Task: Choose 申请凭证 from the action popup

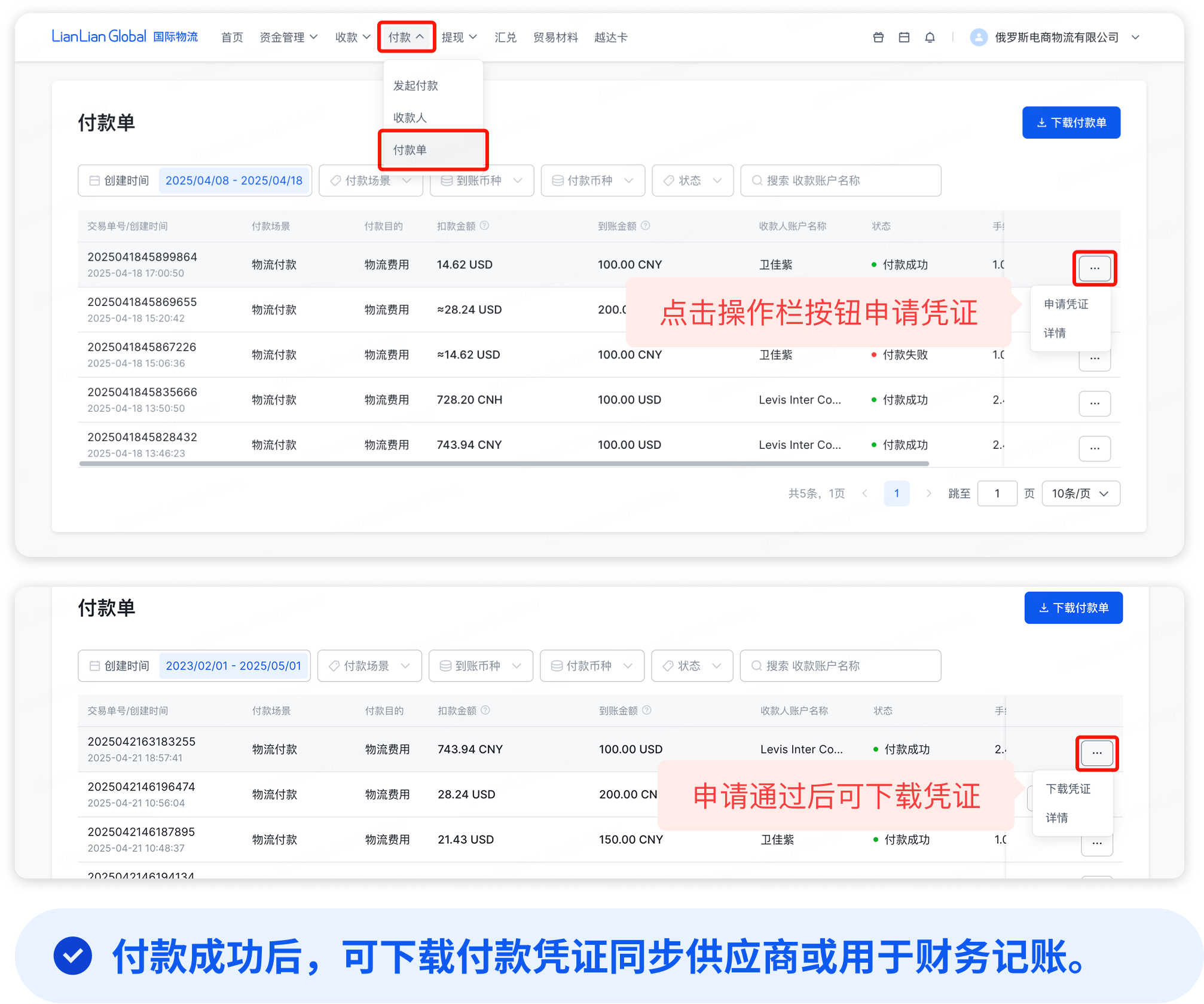Action: pos(1066,304)
